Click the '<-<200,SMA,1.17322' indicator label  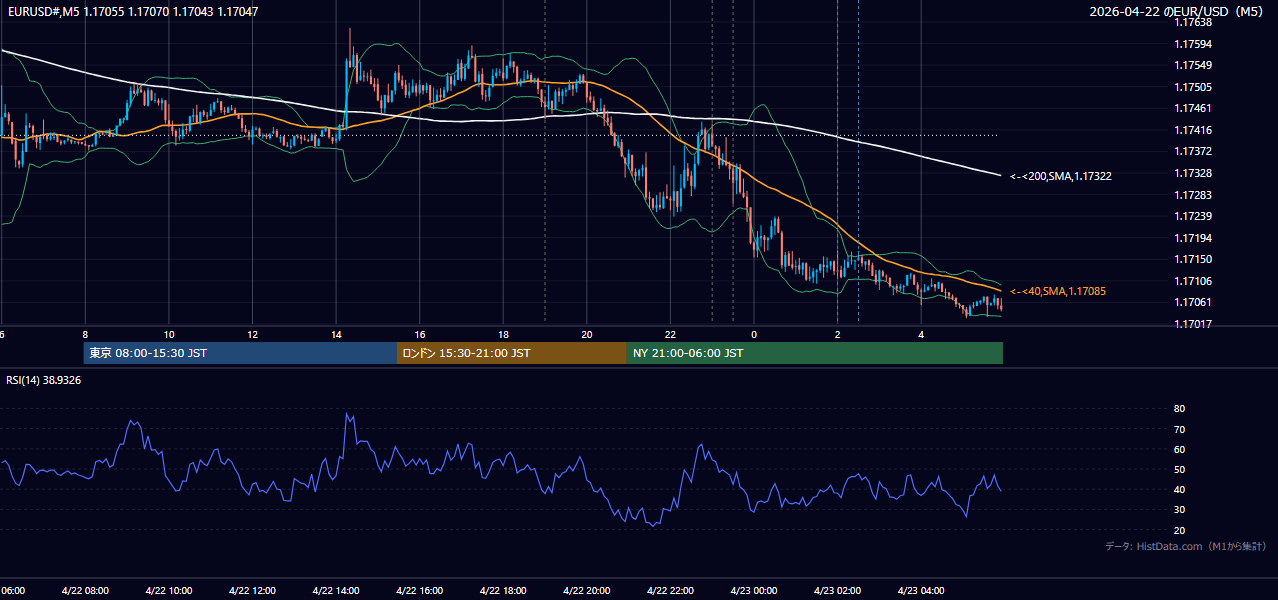pos(1061,176)
